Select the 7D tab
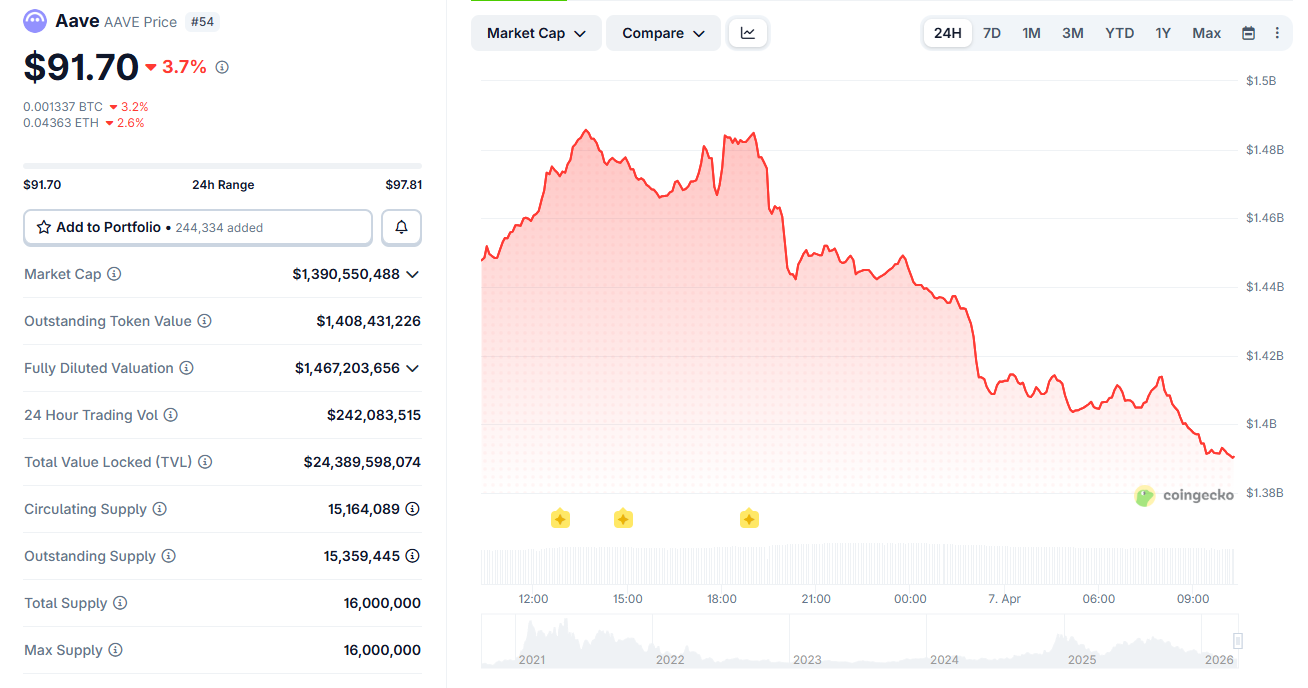1308x688 pixels. click(x=991, y=32)
